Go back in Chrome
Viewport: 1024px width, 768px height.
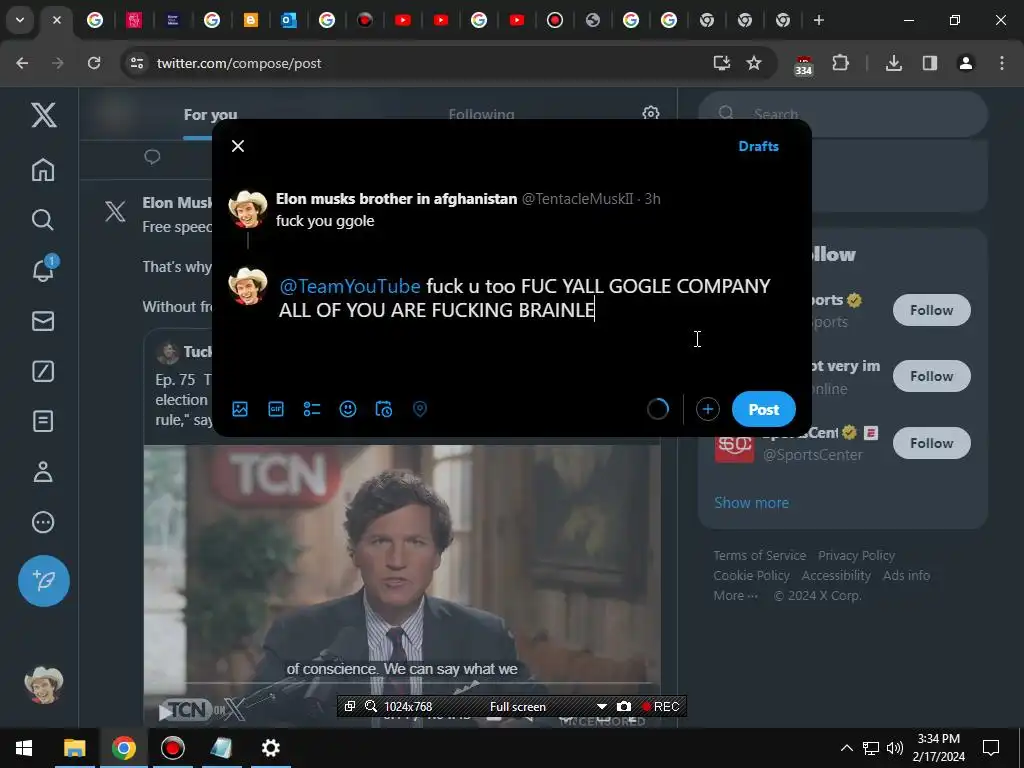point(22,63)
